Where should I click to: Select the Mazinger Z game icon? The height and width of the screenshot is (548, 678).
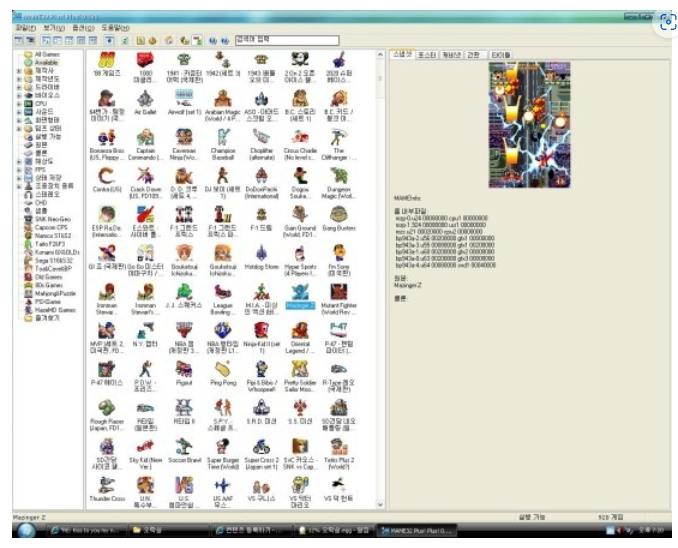click(x=300, y=296)
